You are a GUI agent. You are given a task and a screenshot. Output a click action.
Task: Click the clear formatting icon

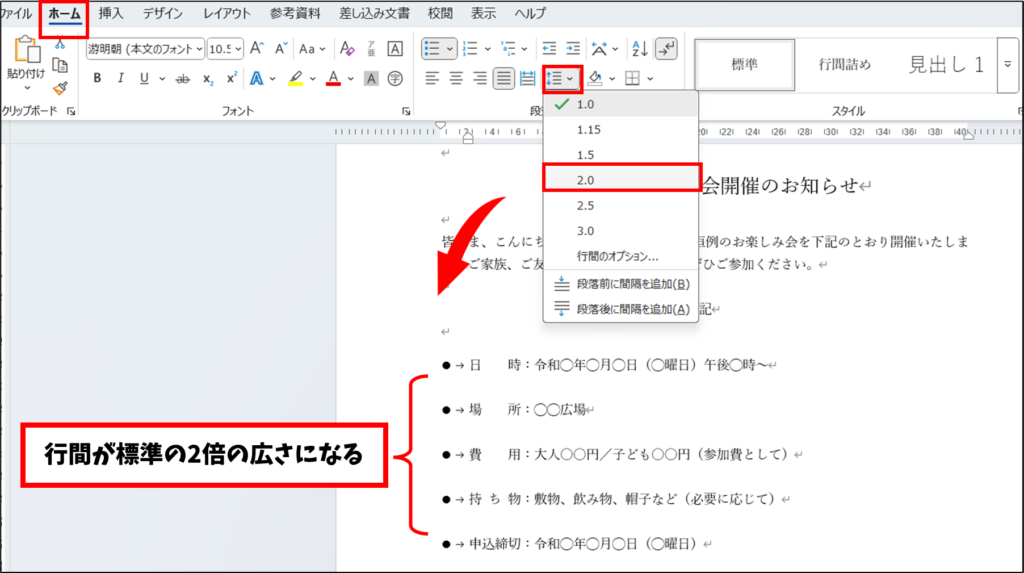tap(347, 48)
